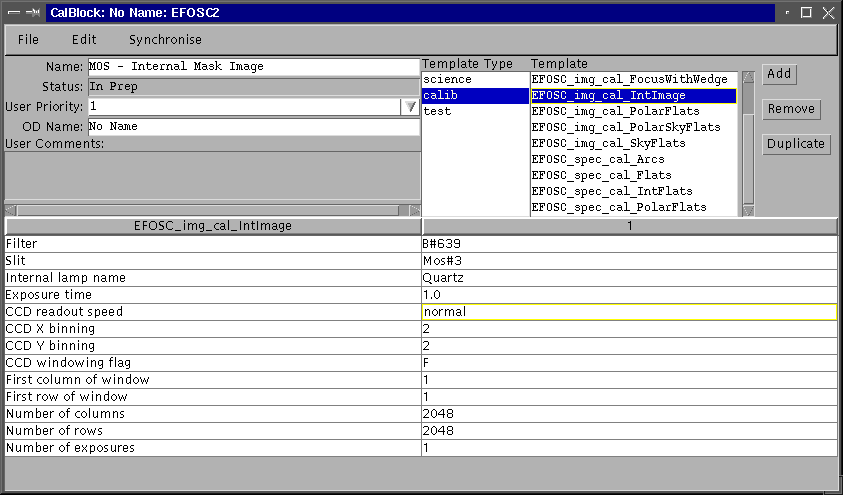Viewport: 843px width, 495px height.
Task: Click the comments horizontal scrollbar thumb
Action: pyautogui.click(x=208, y=210)
